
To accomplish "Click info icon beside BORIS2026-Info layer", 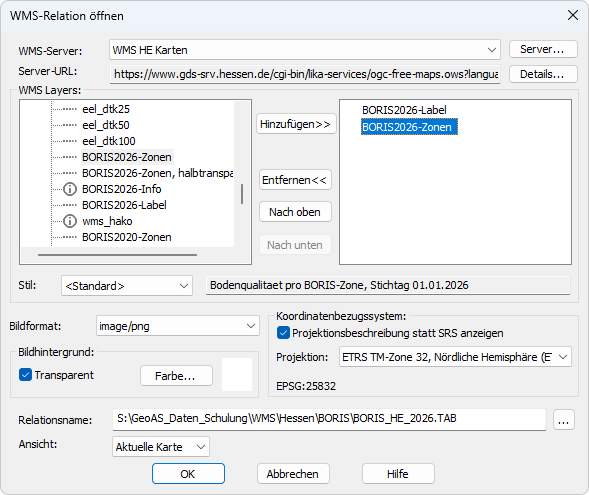I will pyautogui.click(x=69, y=189).
